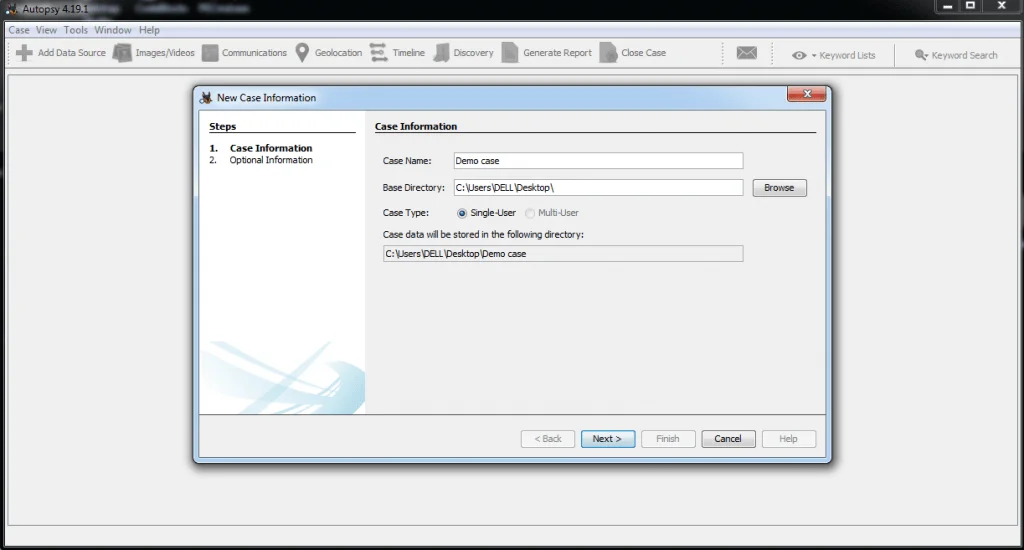The height and width of the screenshot is (550, 1024).
Task: Click the Base Directory input field
Action: coord(598,187)
